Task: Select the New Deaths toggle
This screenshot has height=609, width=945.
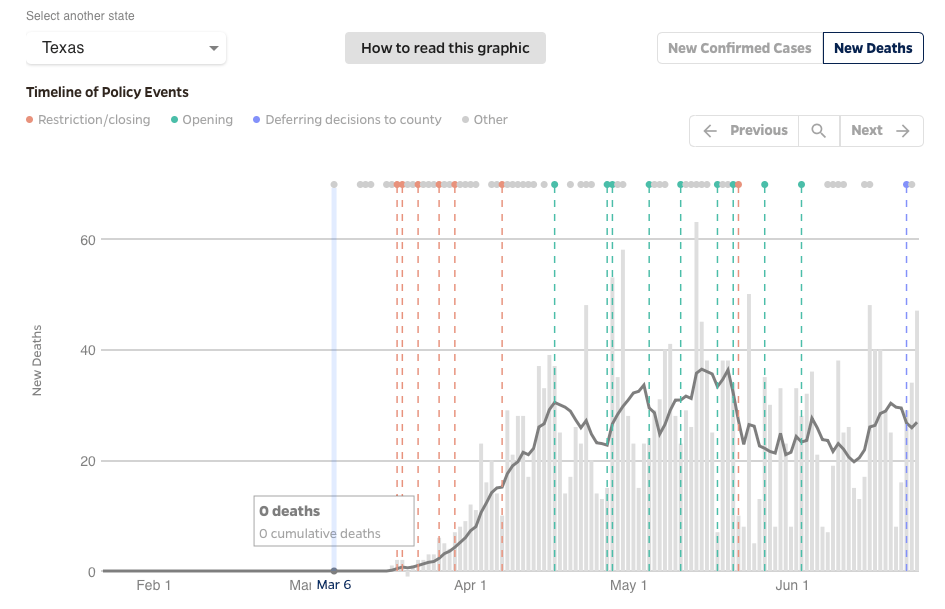Action: (x=872, y=48)
